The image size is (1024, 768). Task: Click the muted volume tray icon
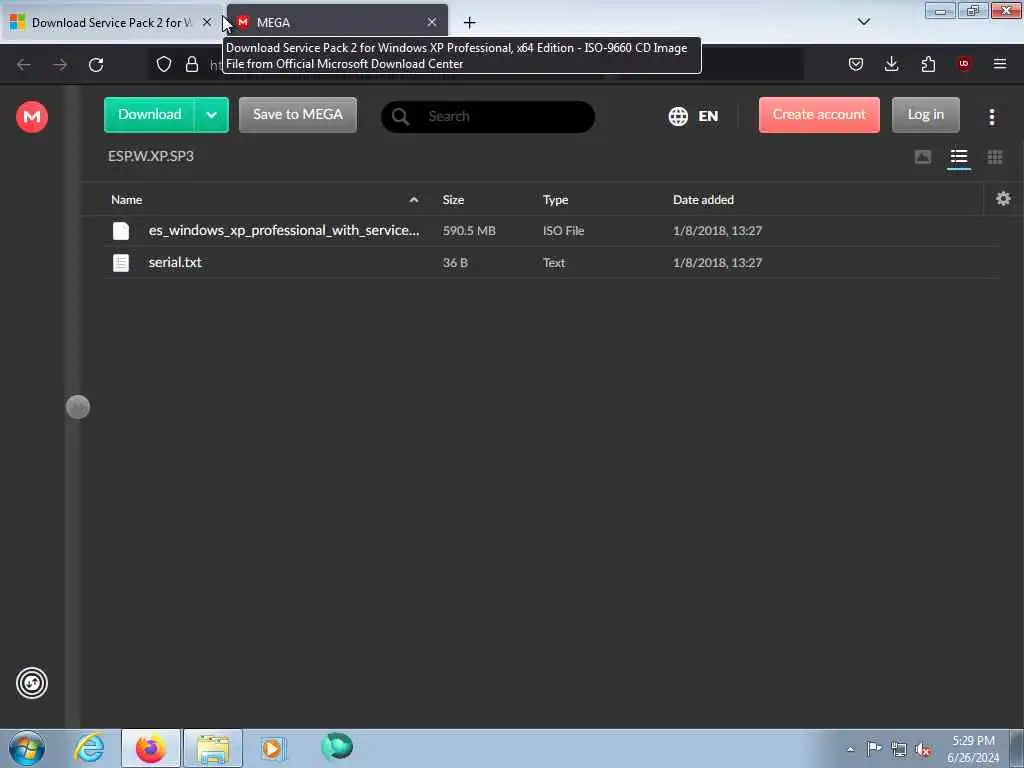click(x=923, y=749)
